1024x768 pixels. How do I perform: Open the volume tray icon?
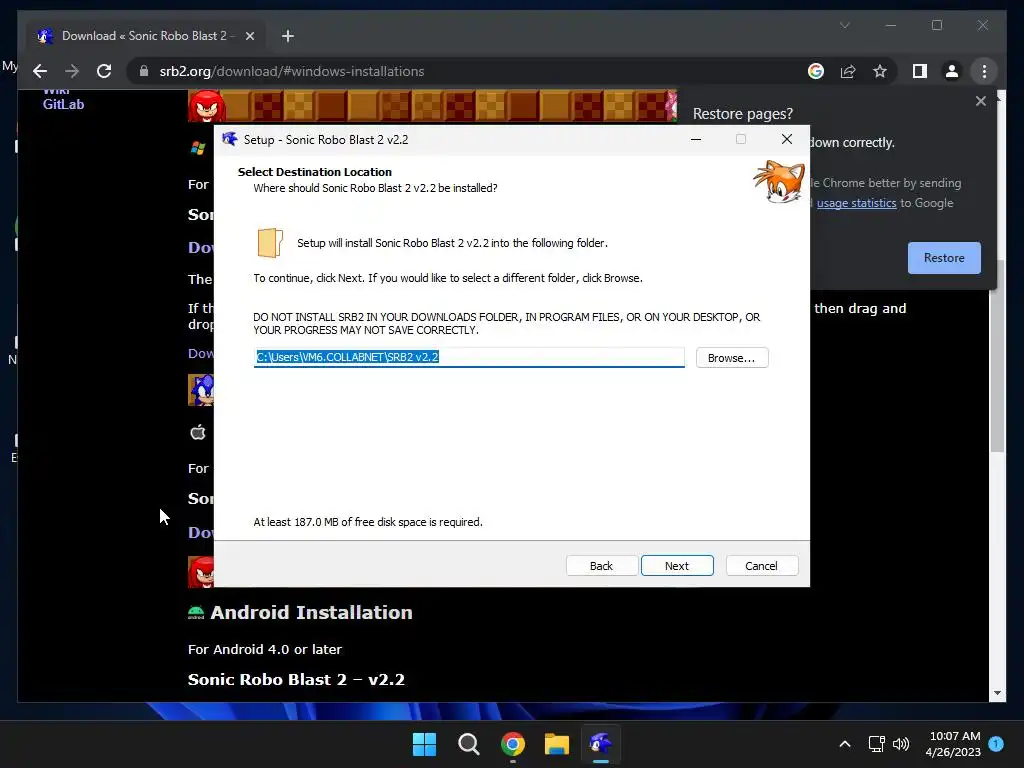pos(901,744)
